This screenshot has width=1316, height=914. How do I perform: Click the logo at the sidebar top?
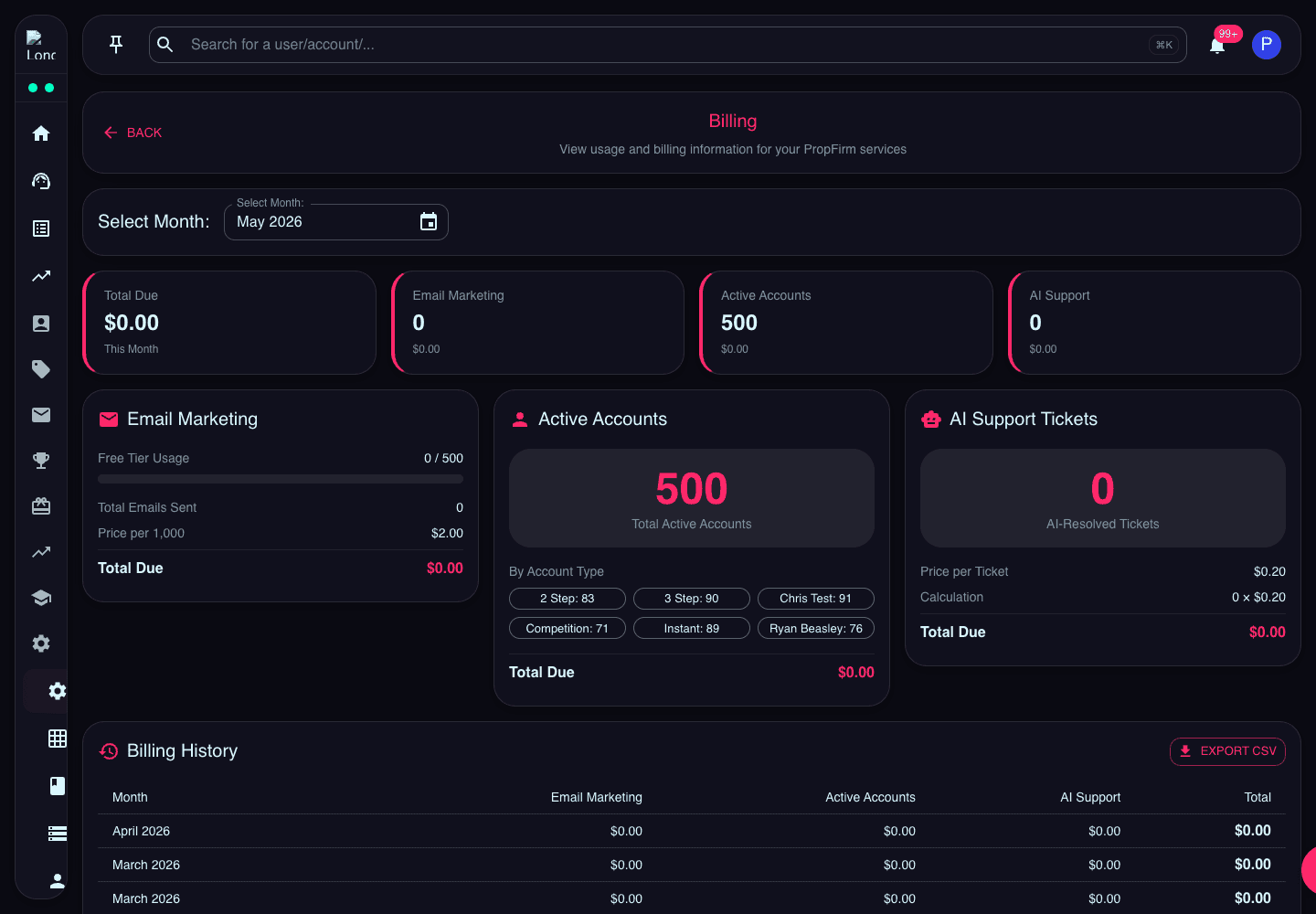point(41,46)
